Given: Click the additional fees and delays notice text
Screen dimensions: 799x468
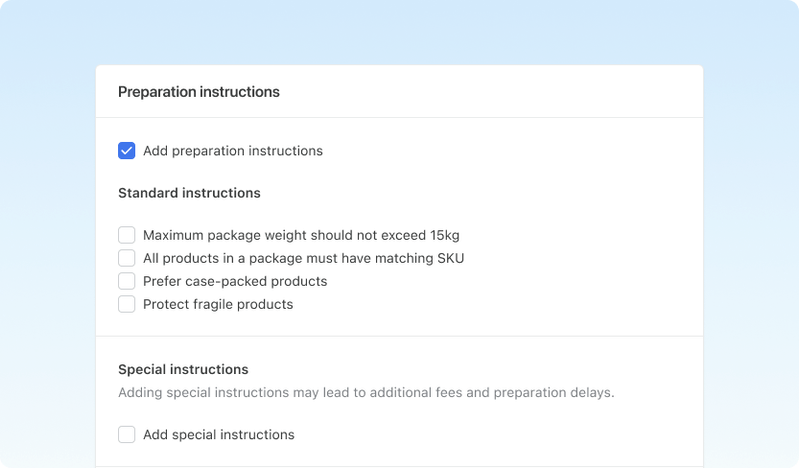Looking at the screenshot, I should pos(366,392).
